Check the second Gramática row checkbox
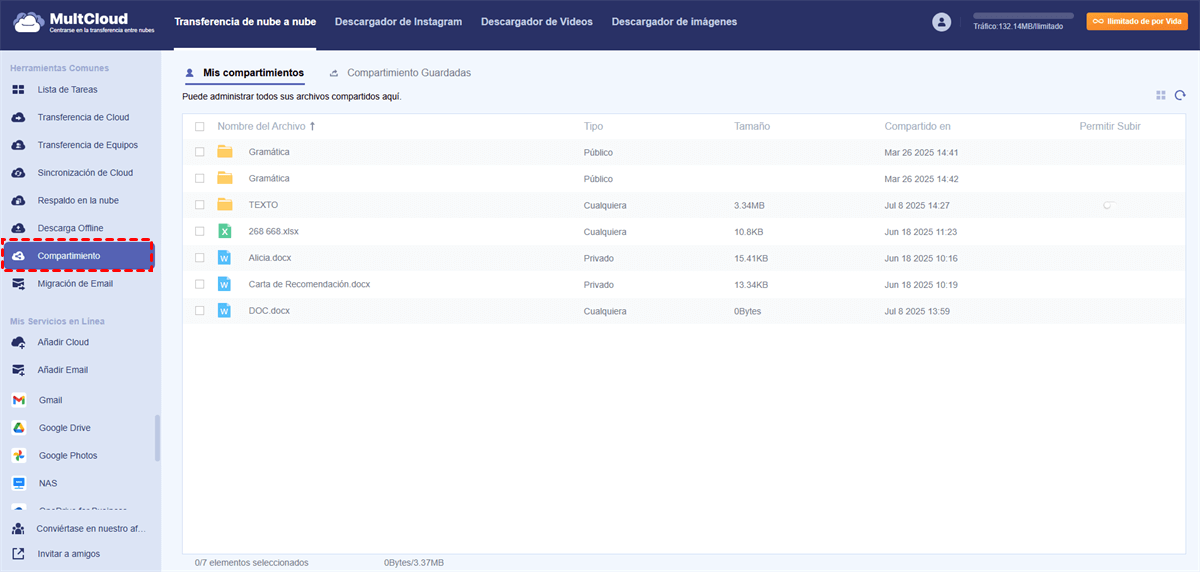1200x572 pixels. [x=200, y=178]
